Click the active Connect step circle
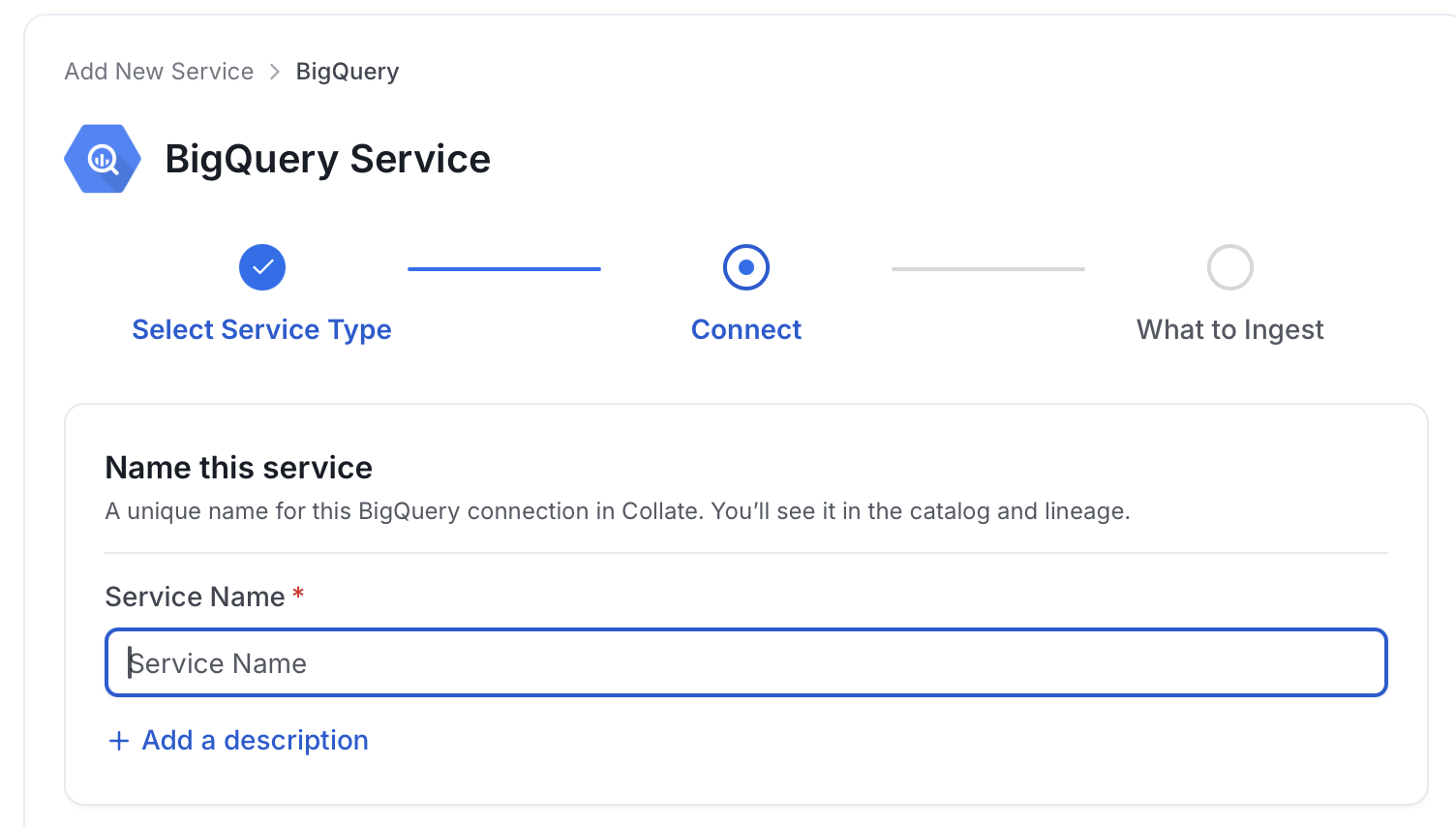1456x827 pixels. (746, 267)
